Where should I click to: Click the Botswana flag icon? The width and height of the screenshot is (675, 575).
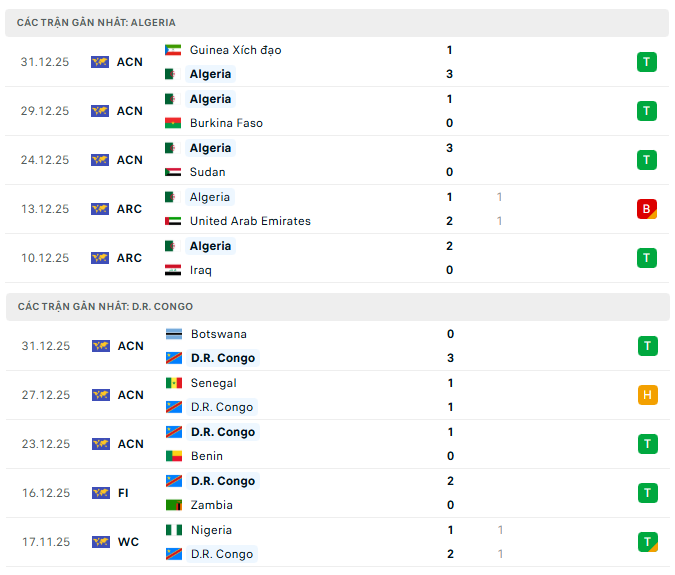pyautogui.click(x=172, y=334)
